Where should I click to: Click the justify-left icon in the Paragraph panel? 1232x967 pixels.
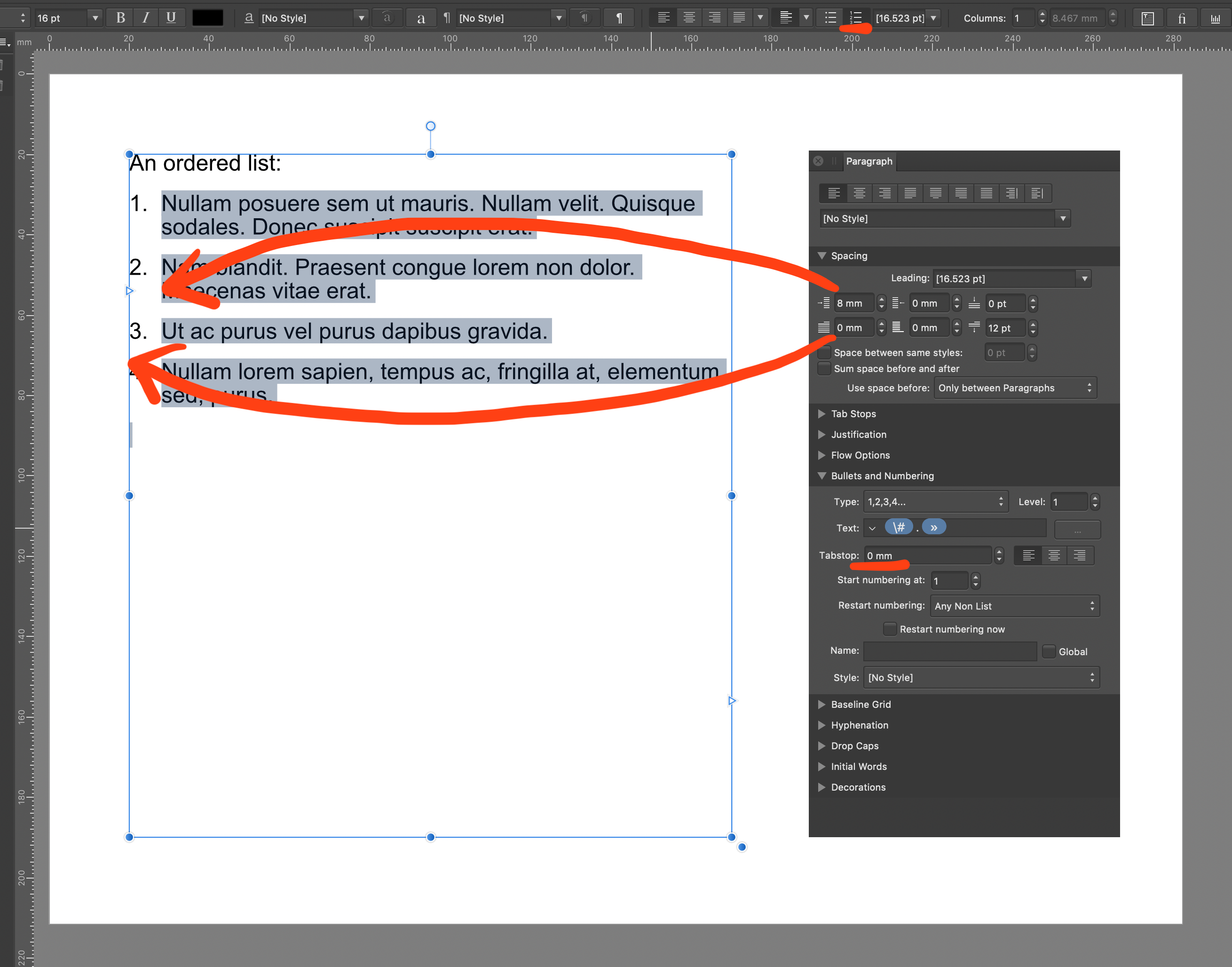910,193
